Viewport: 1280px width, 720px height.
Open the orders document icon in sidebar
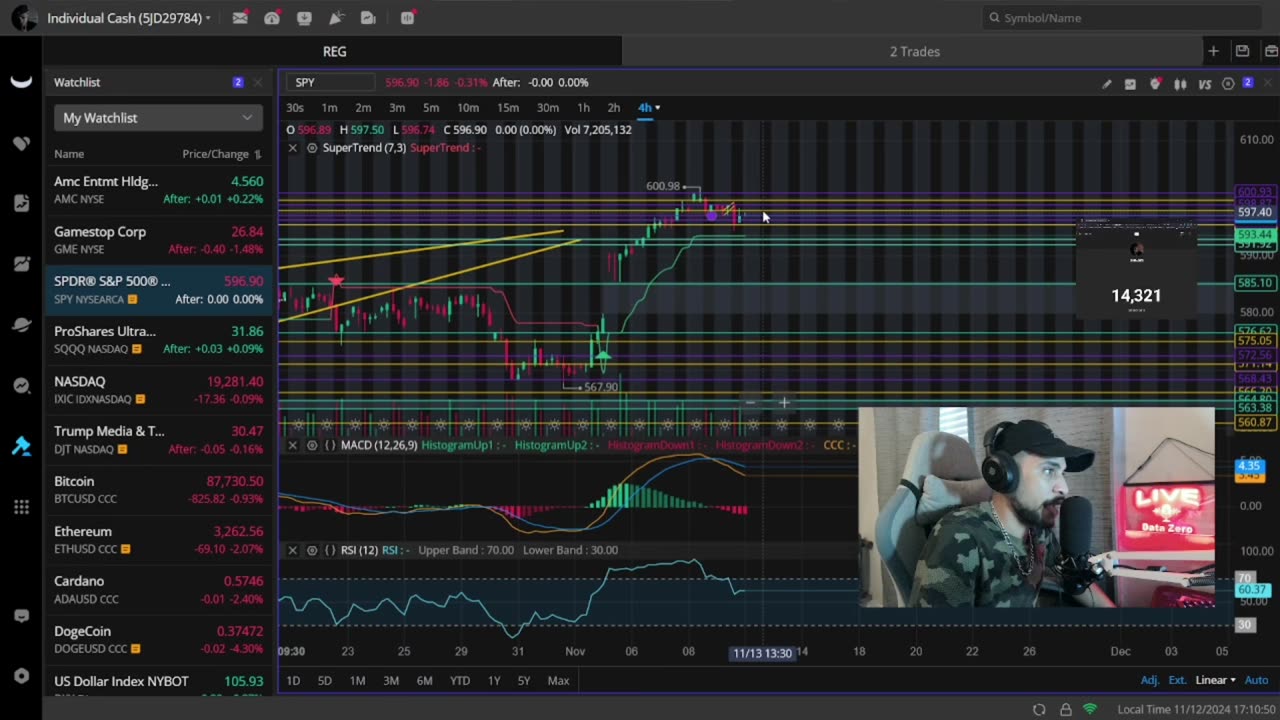21,203
